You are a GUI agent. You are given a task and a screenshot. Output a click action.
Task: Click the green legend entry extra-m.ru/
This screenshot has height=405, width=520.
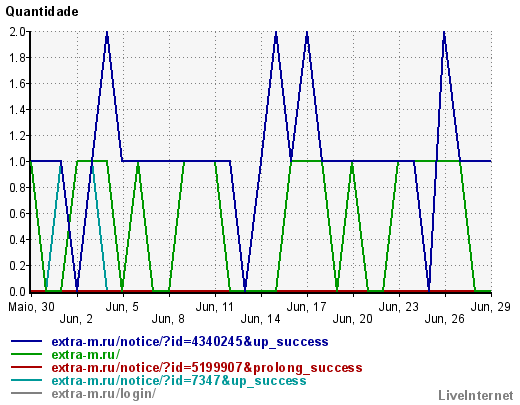[86, 354]
